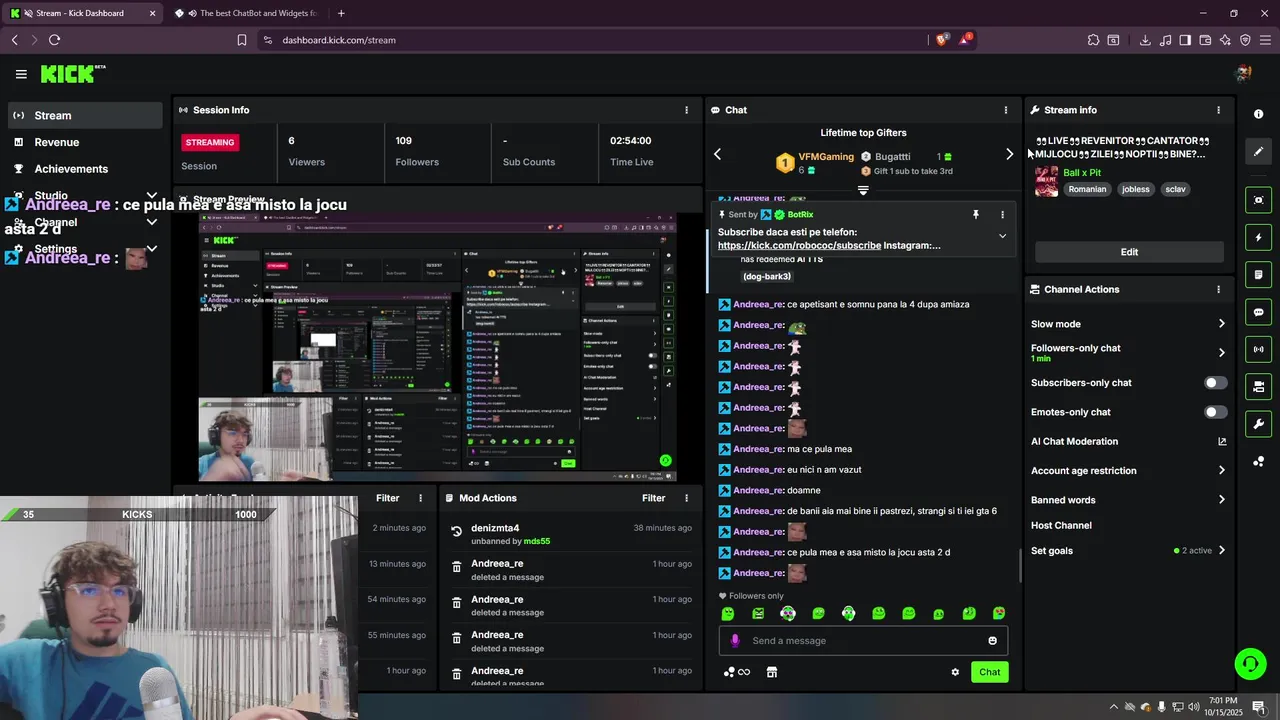Toggle Emotes-only chat switch
Viewport: 1280px width, 720px height.
point(1215,412)
